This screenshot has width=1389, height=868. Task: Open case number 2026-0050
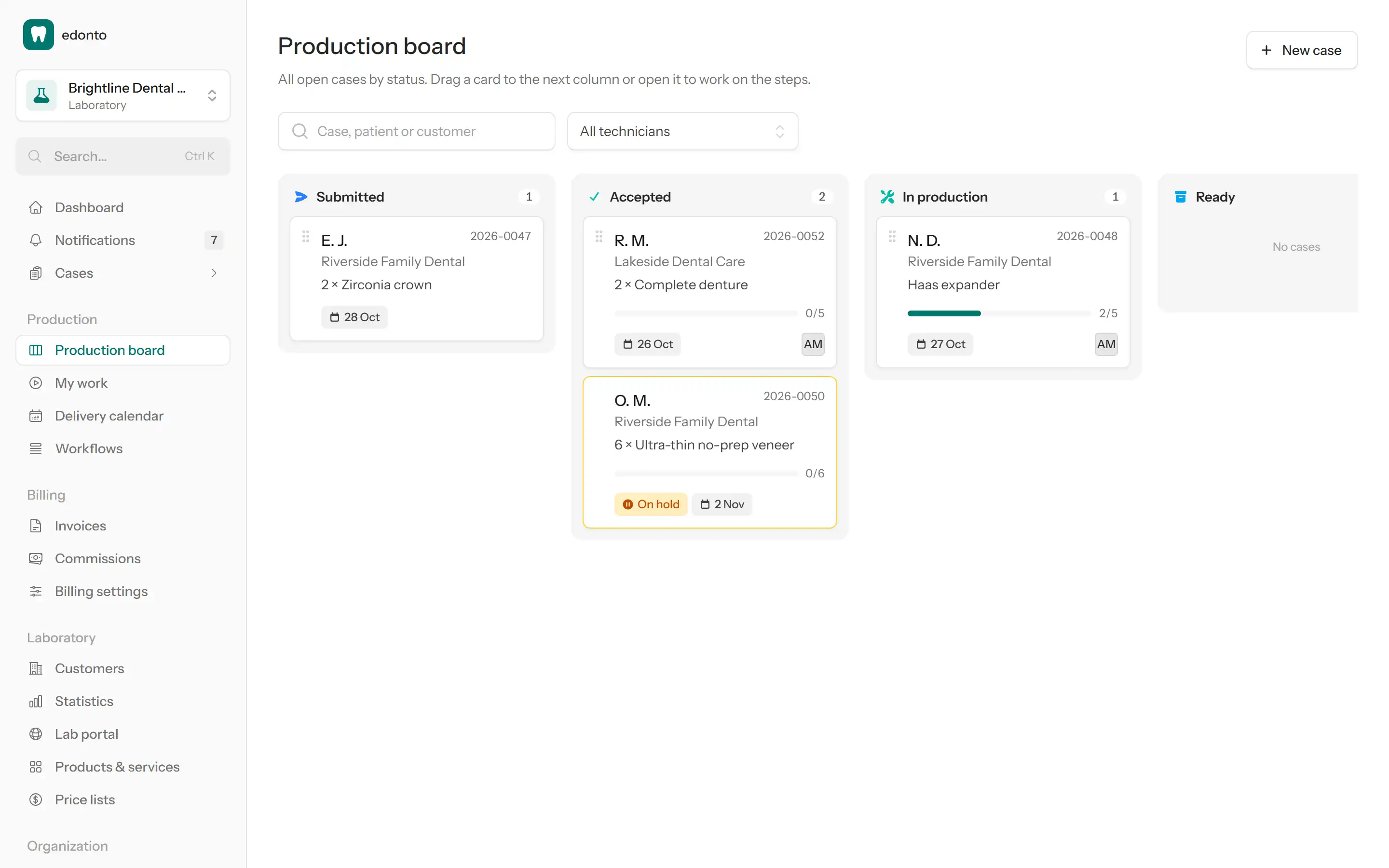pos(793,396)
